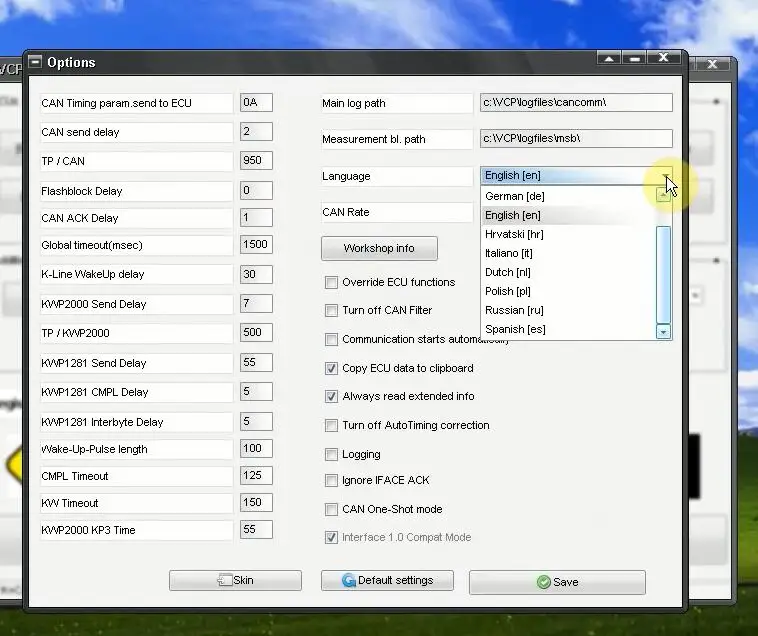Enable the Logging checkbox
Viewport: 758px width, 636px height.
click(331, 454)
